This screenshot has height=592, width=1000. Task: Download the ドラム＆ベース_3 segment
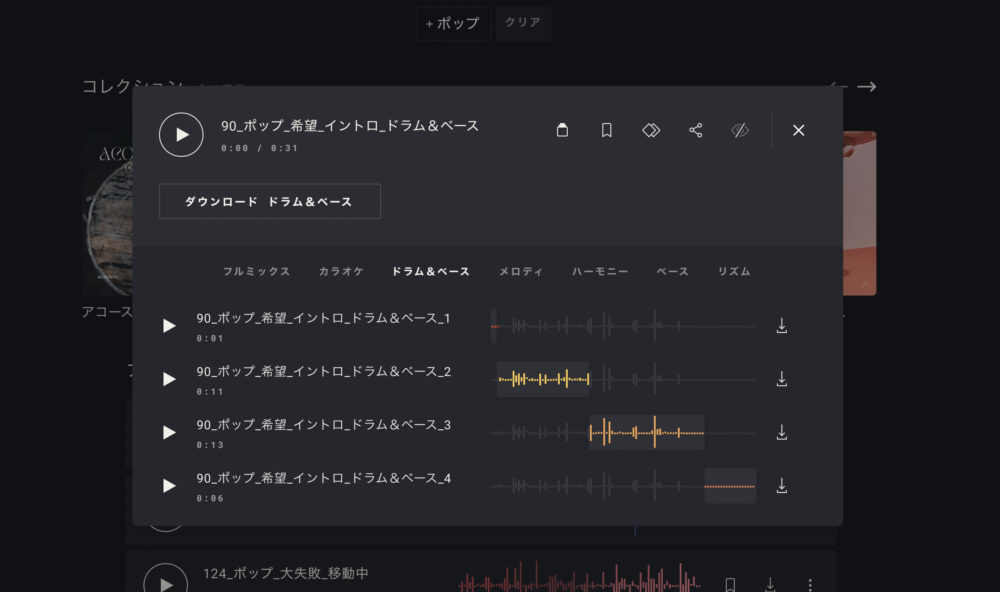(782, 432)
